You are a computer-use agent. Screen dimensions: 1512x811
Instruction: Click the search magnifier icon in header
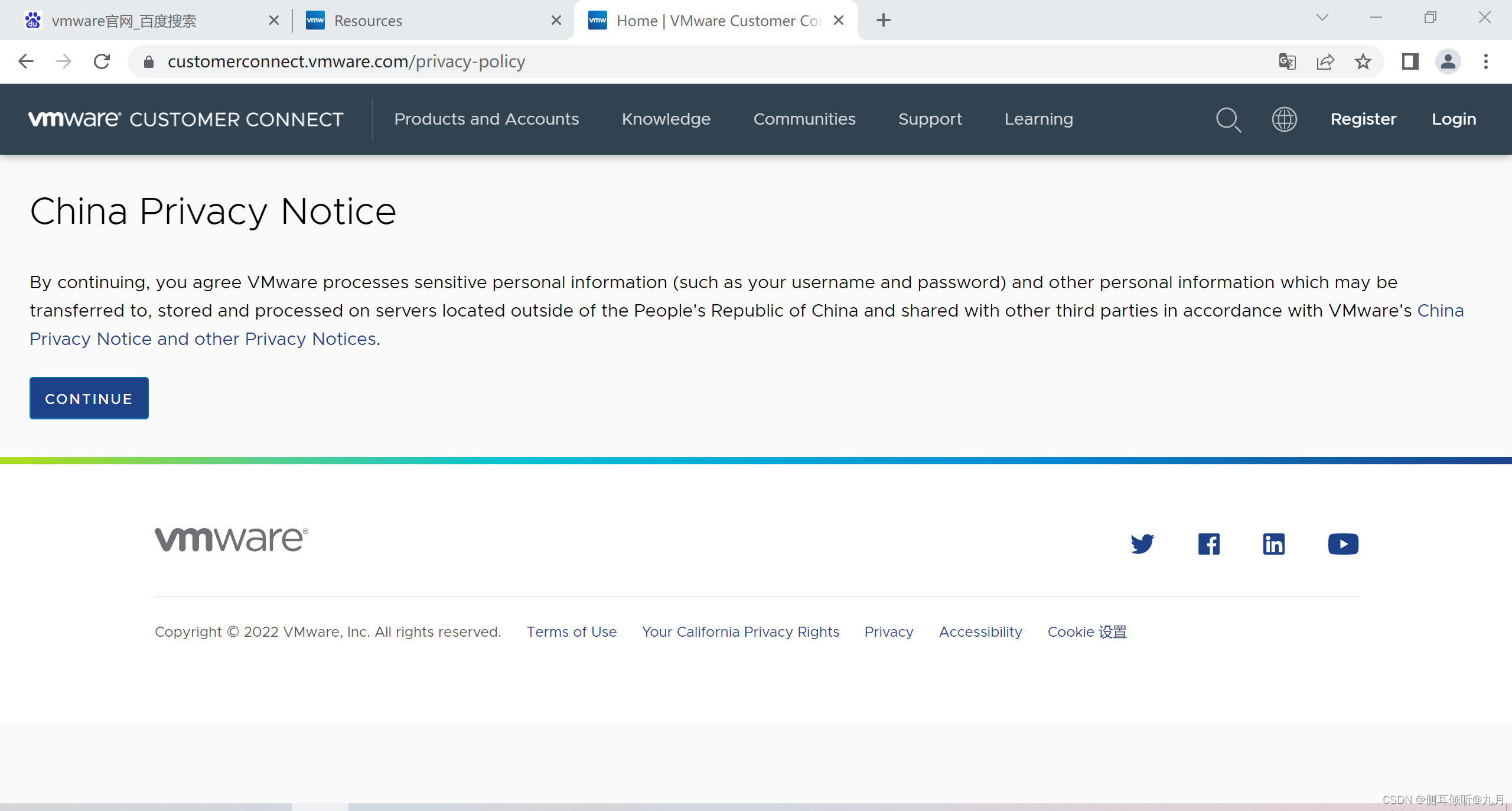(1228, 119)
